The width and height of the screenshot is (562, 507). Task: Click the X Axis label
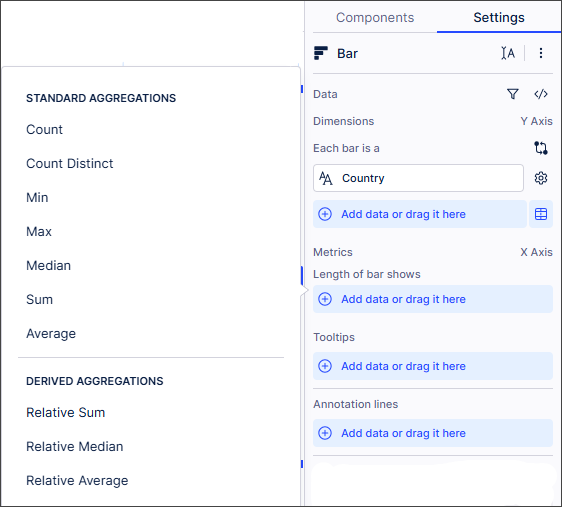tap(537, 252)
